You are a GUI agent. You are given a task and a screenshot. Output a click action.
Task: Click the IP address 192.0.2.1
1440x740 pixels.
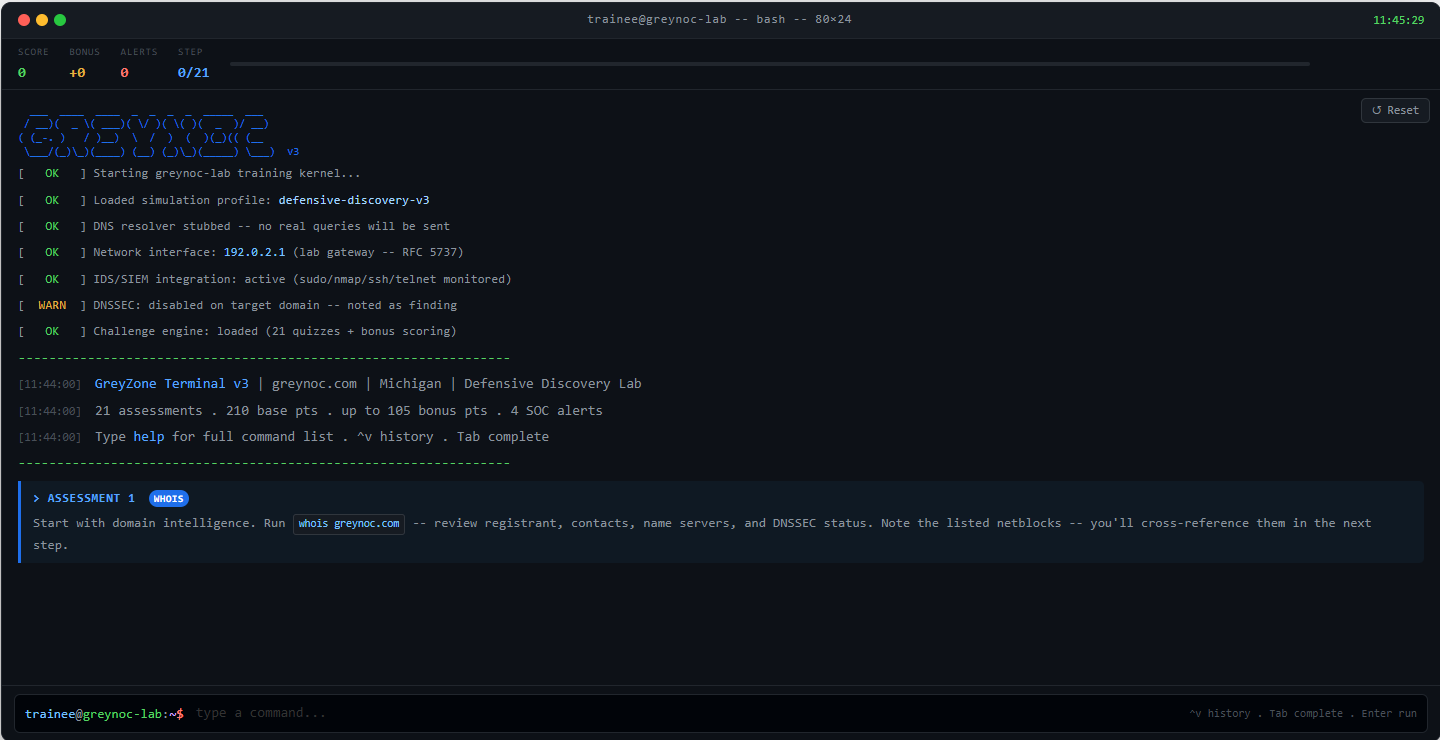pos(254,252)
